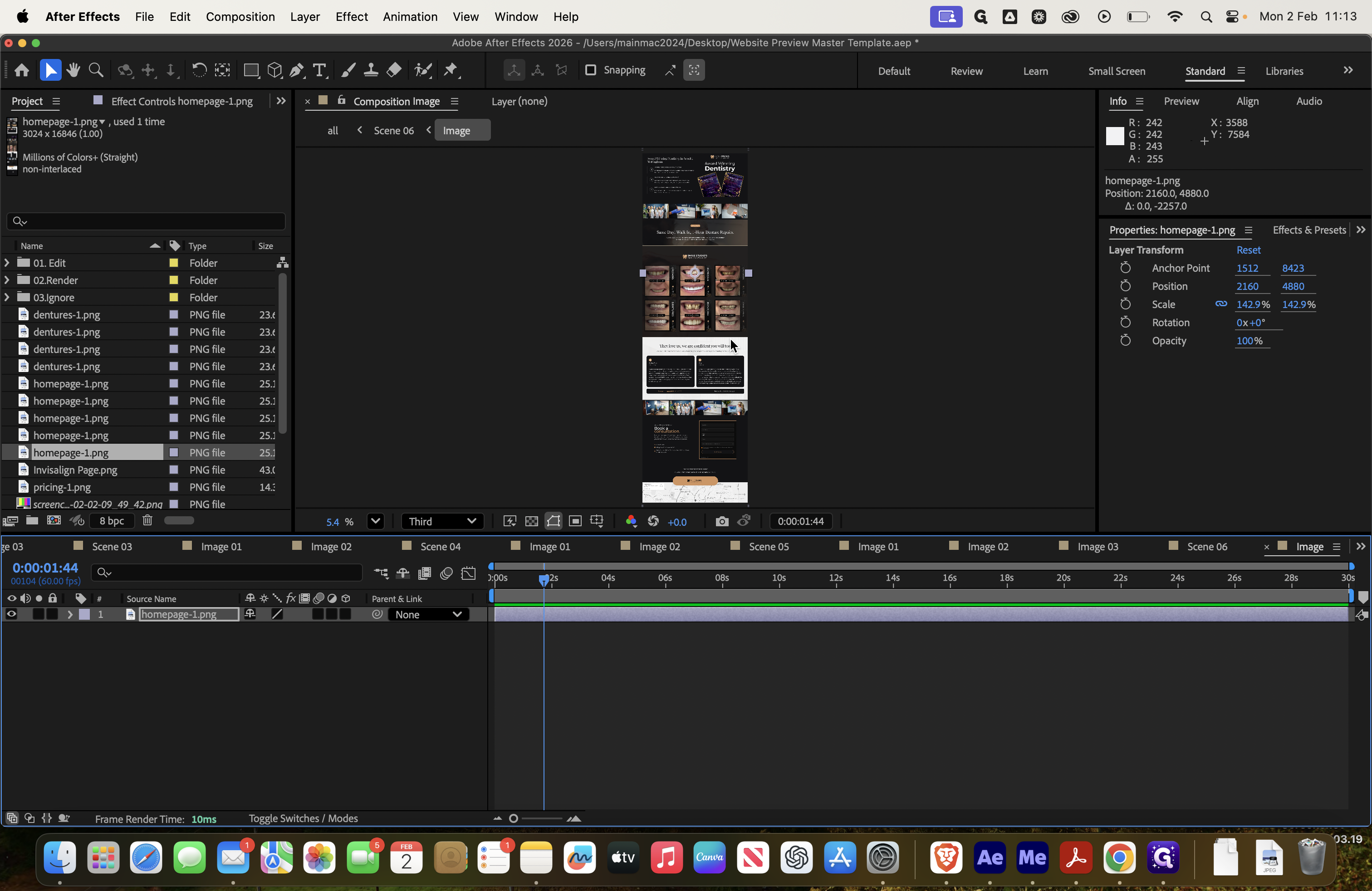Viewport: 1372px width, 891px height.
Task: Enable the Snapping checkbox
Action: 590,70
